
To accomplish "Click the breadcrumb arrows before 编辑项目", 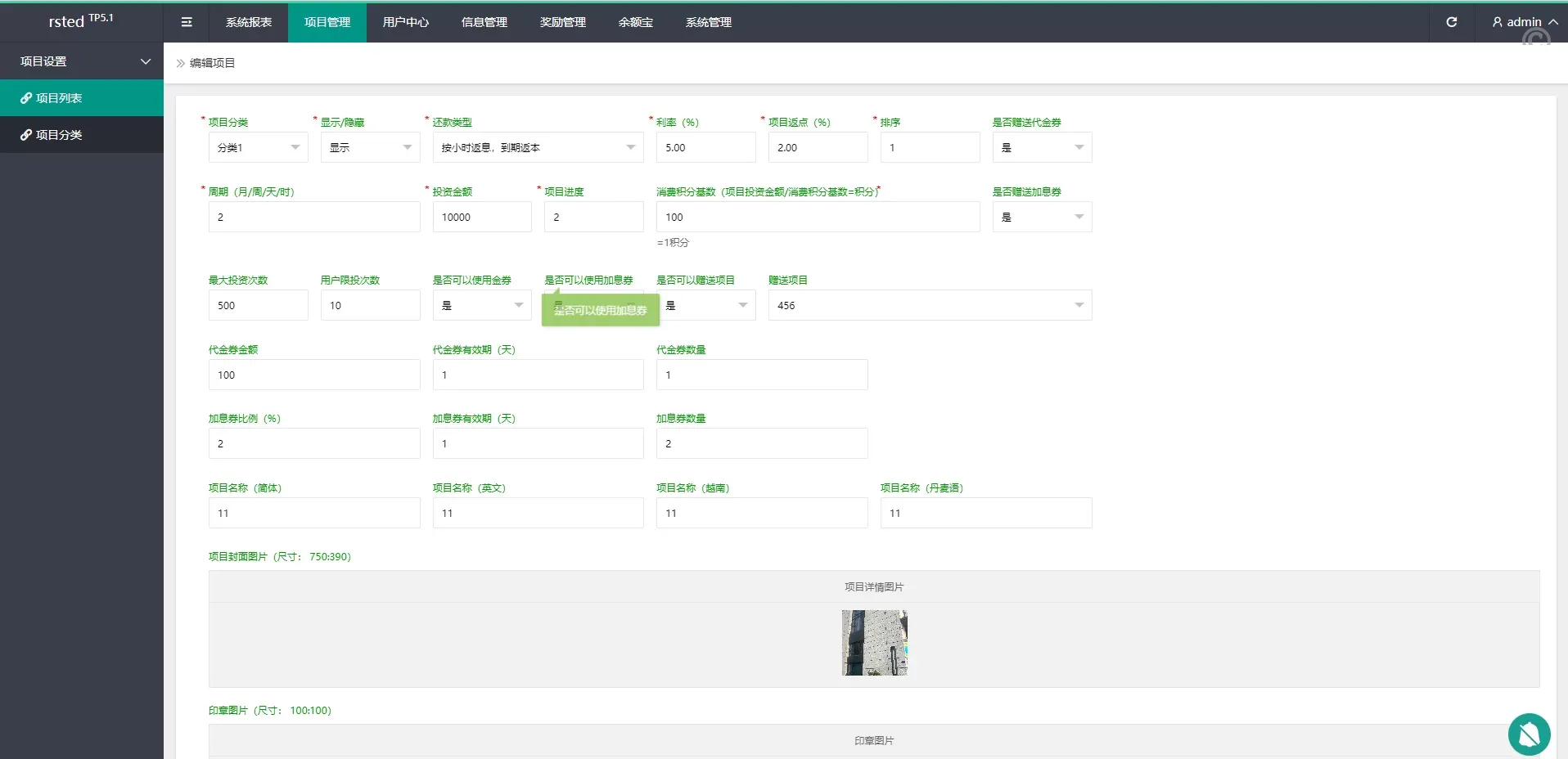I will pos(180,63).
